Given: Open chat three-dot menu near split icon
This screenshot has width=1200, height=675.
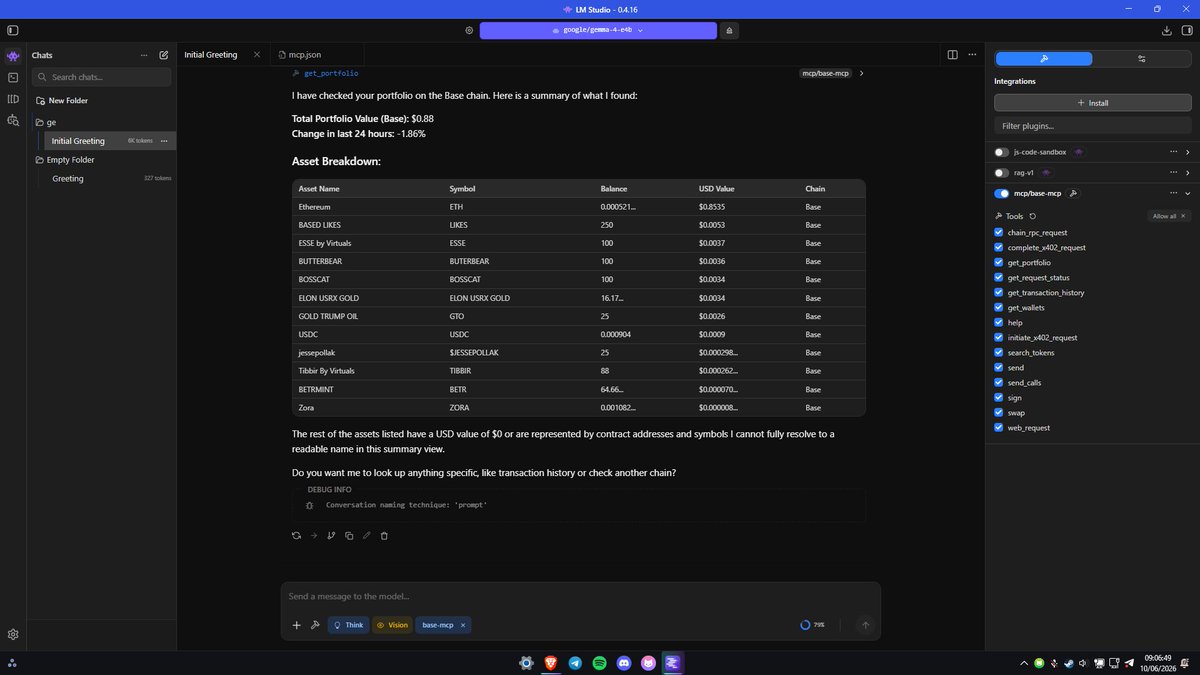Looking at the screenshot, I should pyautogui.click(x=971, y=55).
